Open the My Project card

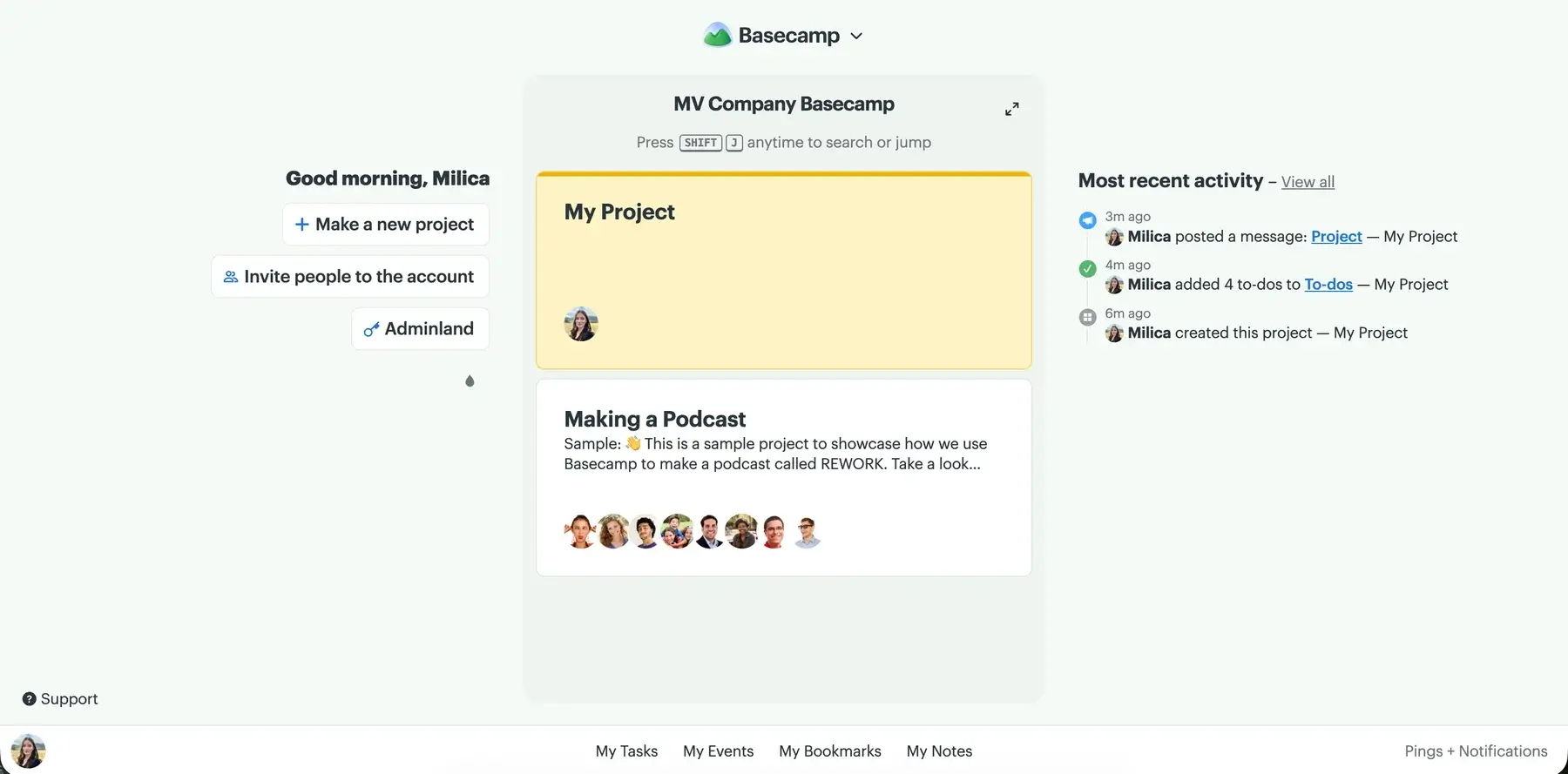[784, 271]
